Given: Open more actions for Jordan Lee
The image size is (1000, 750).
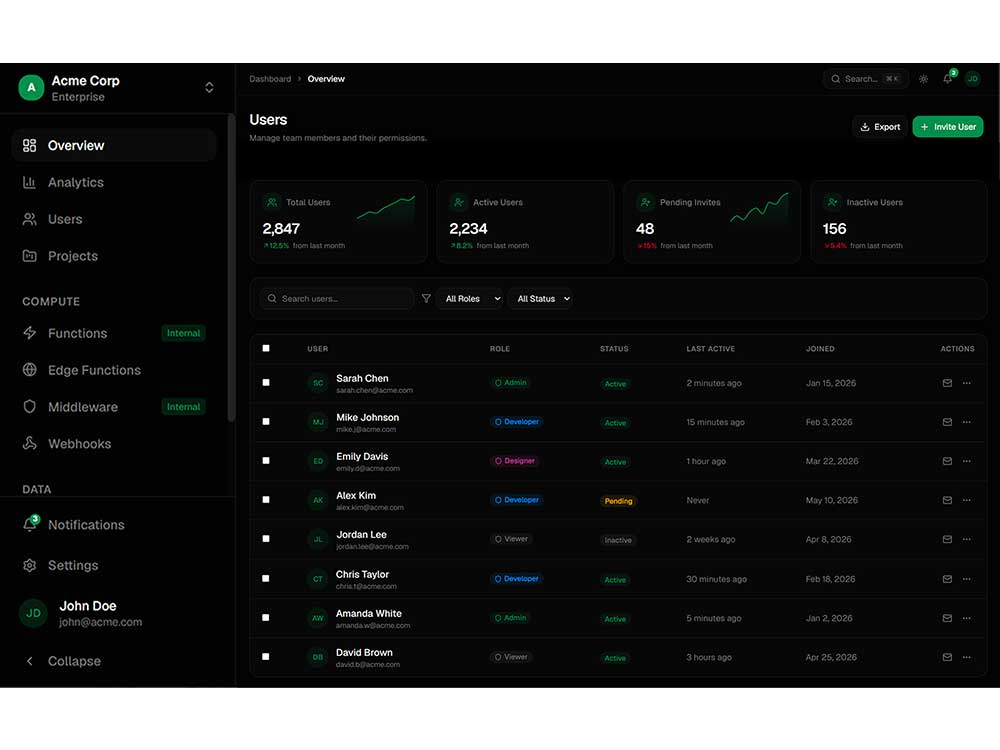Looking at the screenshot, I should tap(967, 540).
